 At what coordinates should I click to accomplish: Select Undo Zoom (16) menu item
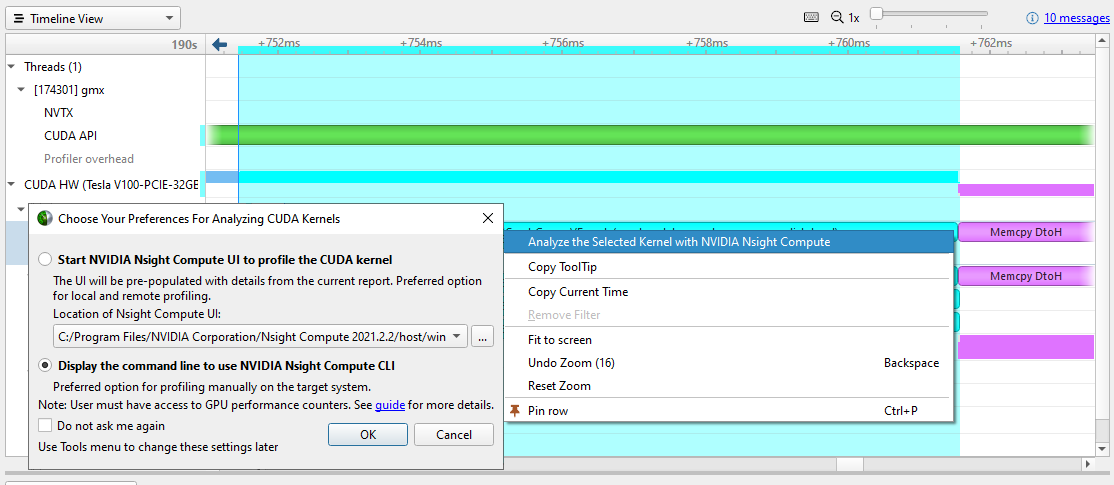728,363
